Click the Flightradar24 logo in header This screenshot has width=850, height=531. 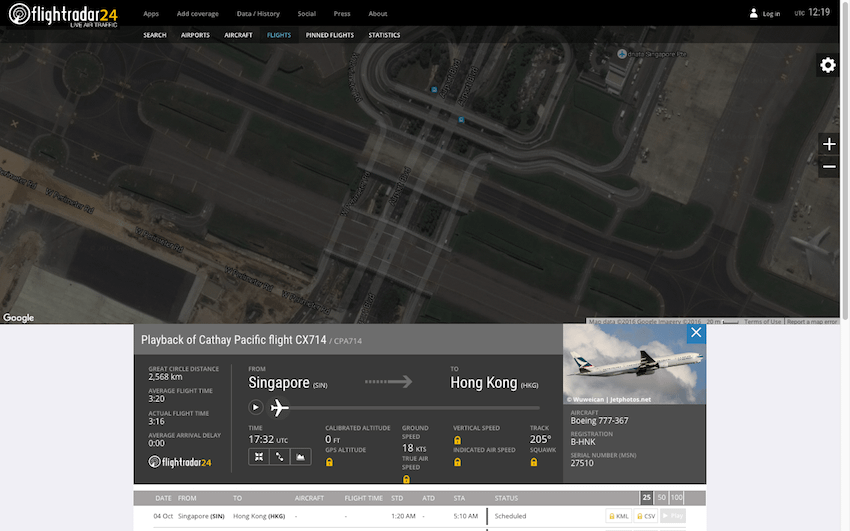[63, 15]
